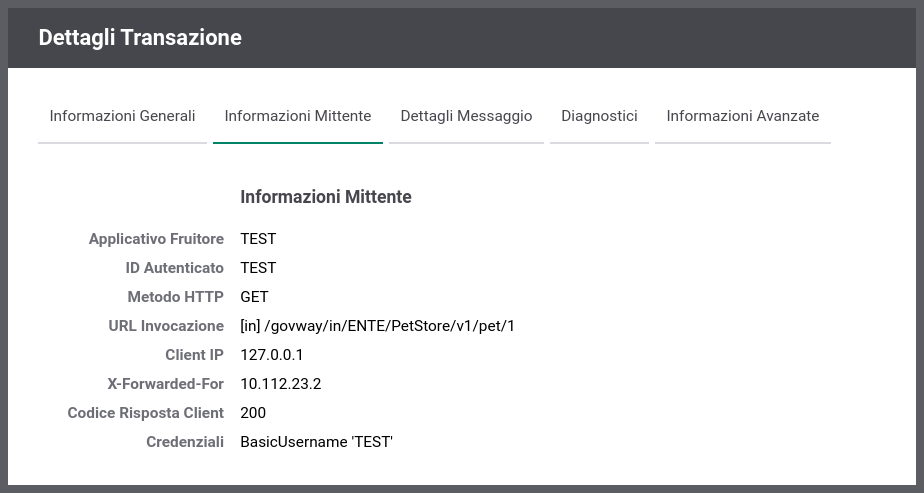Click the Credenziali label
This screenshot has height=493, width=924.
(x=185, y=442)
